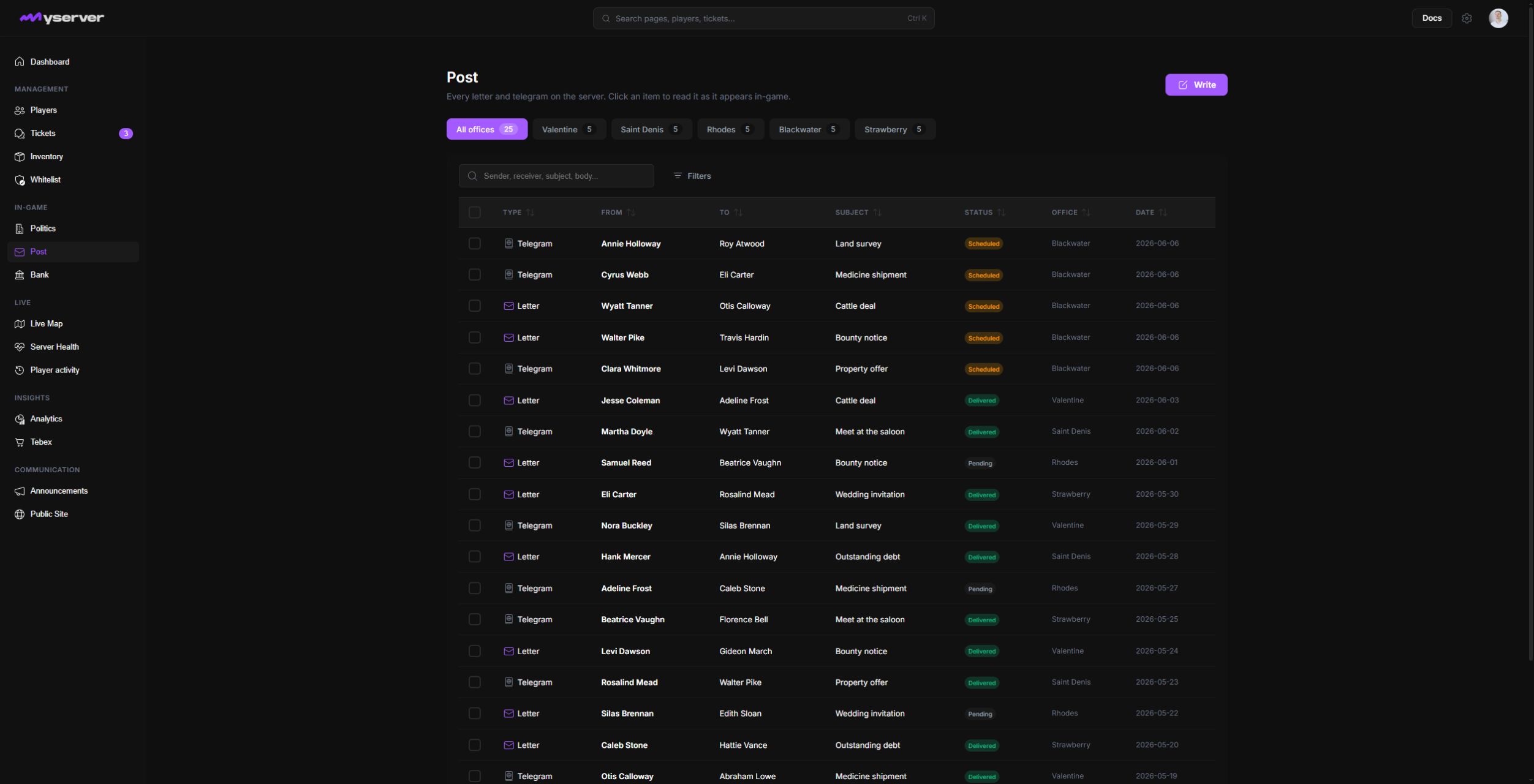Open settings gear in top bar
Image resolution: width=1534 pixels, height=784 pixels.
(1467, 18)
